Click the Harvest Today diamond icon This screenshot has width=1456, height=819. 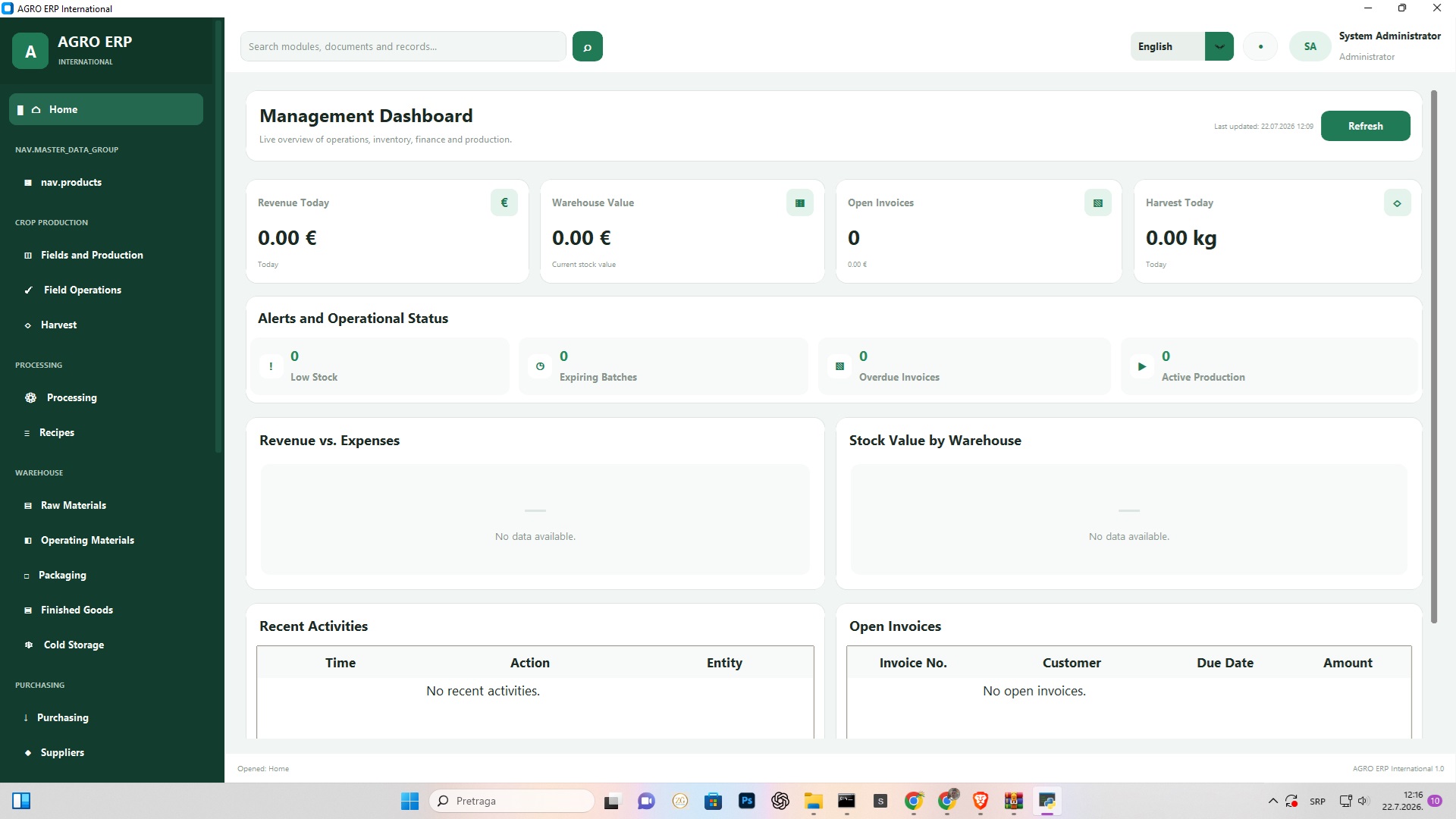[x=1397, y=202]
